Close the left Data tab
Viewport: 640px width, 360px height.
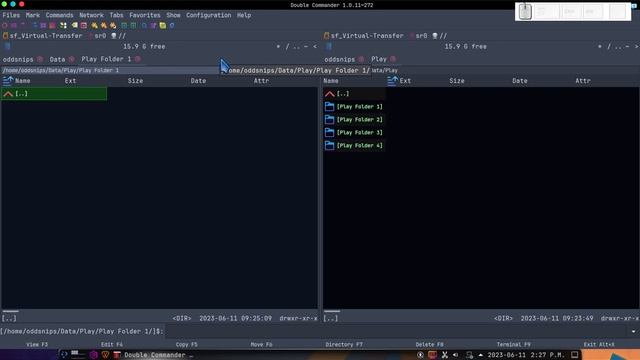pyautogui.click(x=72, y=59)
